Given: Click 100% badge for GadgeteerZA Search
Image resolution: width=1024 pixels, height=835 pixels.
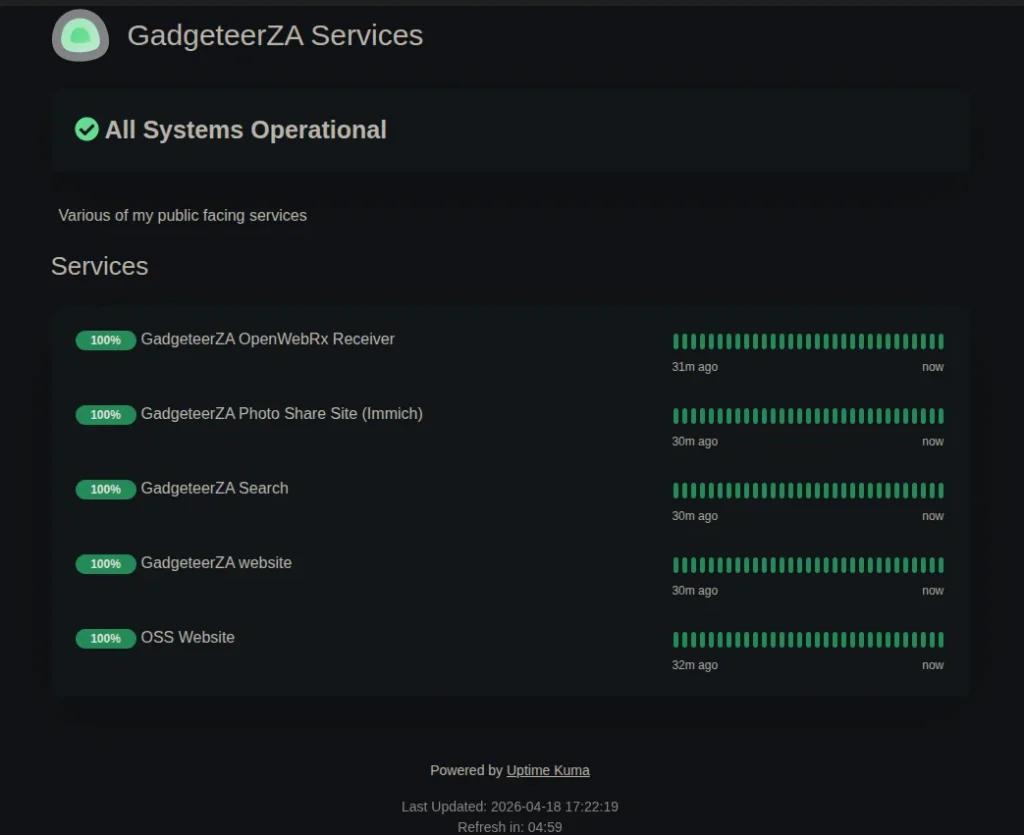Looking at the screenshot, I should [x=106, y=489].
